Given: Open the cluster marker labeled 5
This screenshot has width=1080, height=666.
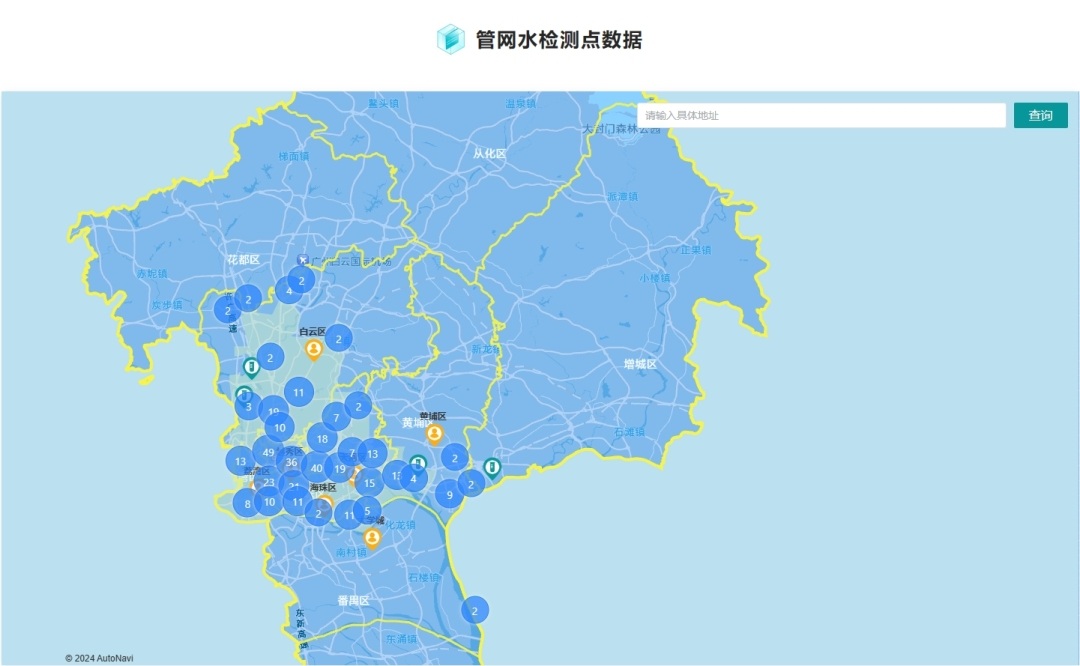Looking at the screenshot, I should click(367, 511).
